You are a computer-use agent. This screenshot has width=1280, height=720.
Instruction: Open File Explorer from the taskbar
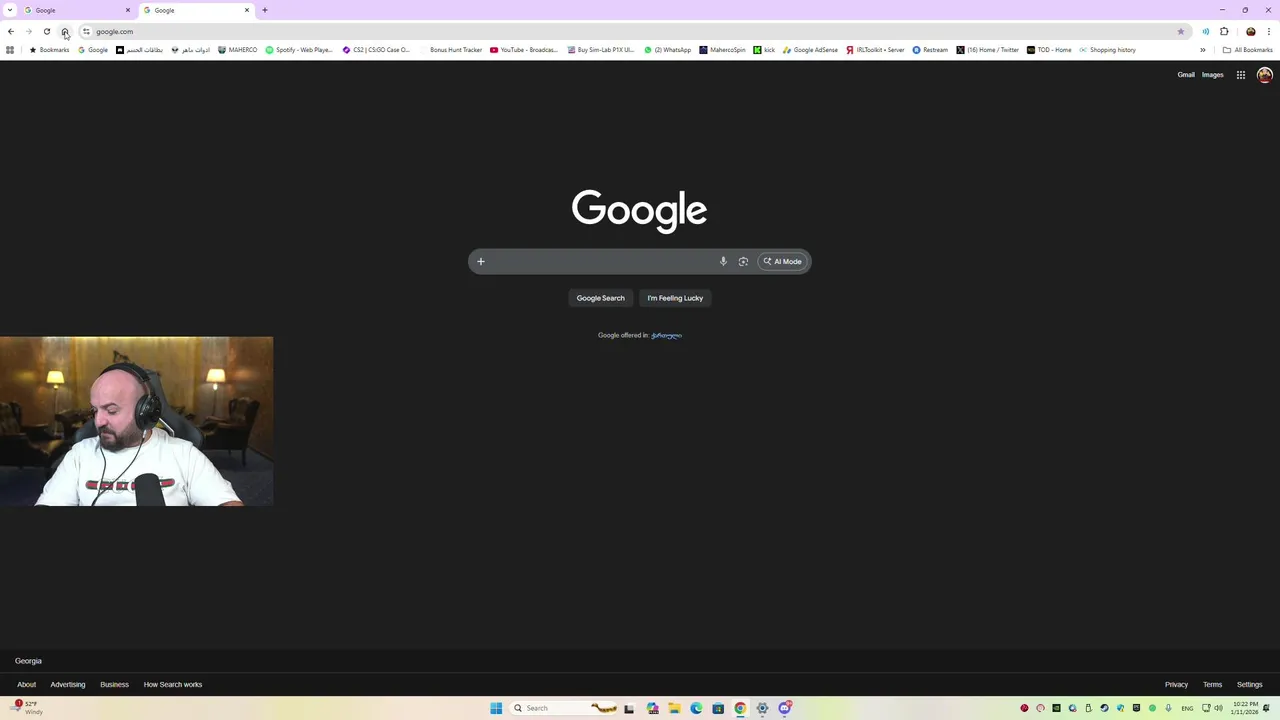[674, 708]
